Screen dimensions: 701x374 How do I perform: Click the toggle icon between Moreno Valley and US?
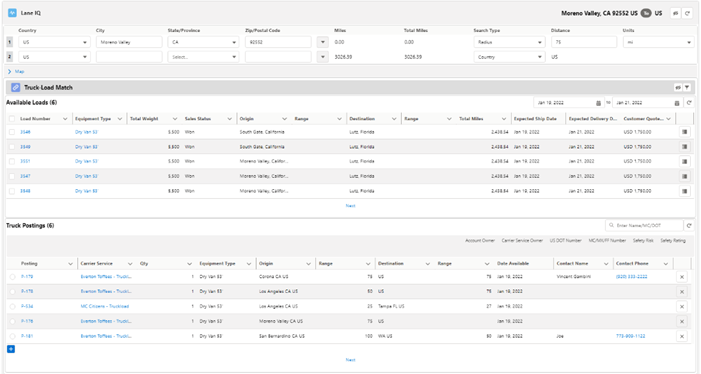tap(646, 13)
